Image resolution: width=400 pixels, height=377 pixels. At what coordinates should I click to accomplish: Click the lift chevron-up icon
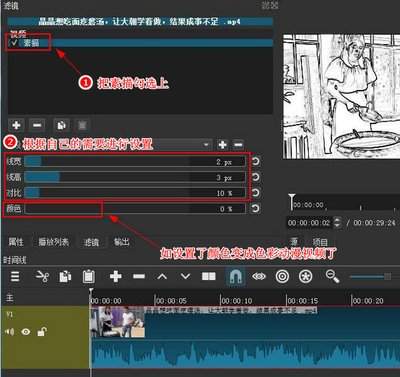162,276
